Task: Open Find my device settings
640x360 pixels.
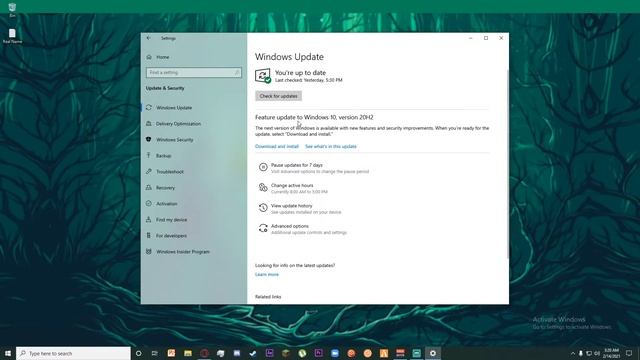Action: click(x=171, y=220)
